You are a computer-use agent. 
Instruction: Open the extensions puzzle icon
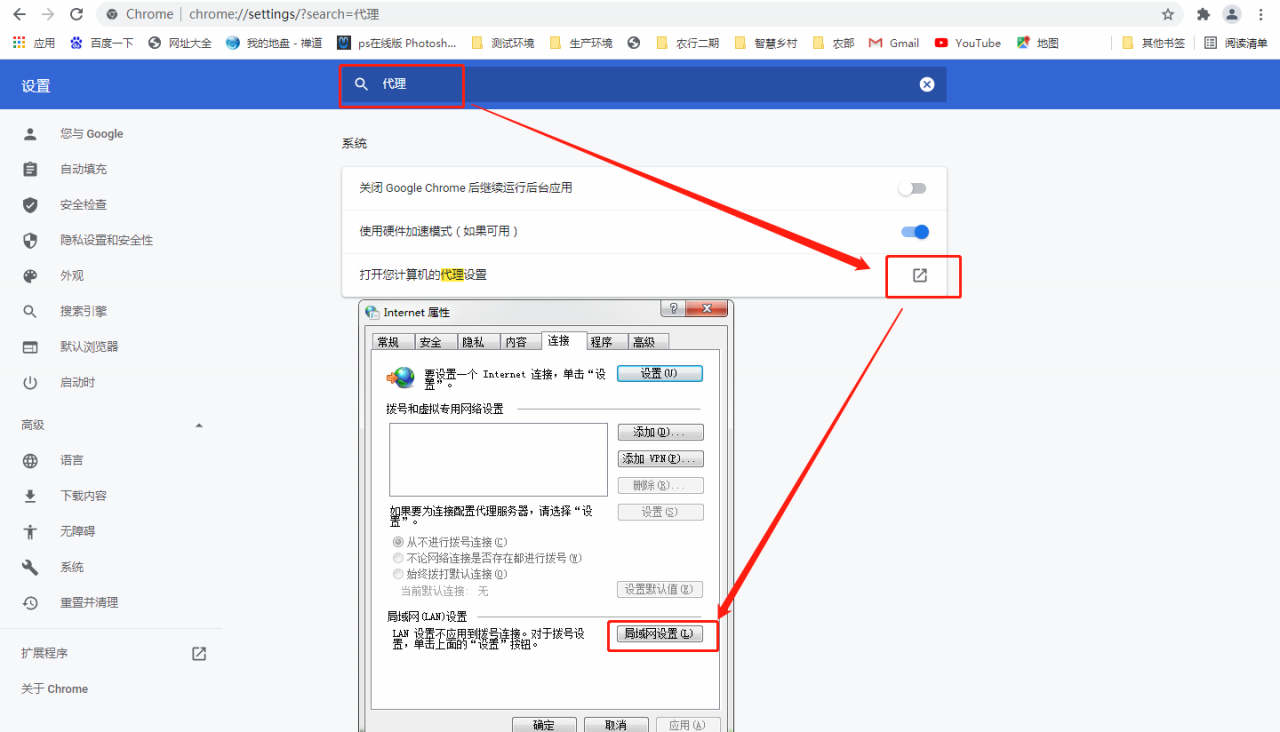[1203, 14]
